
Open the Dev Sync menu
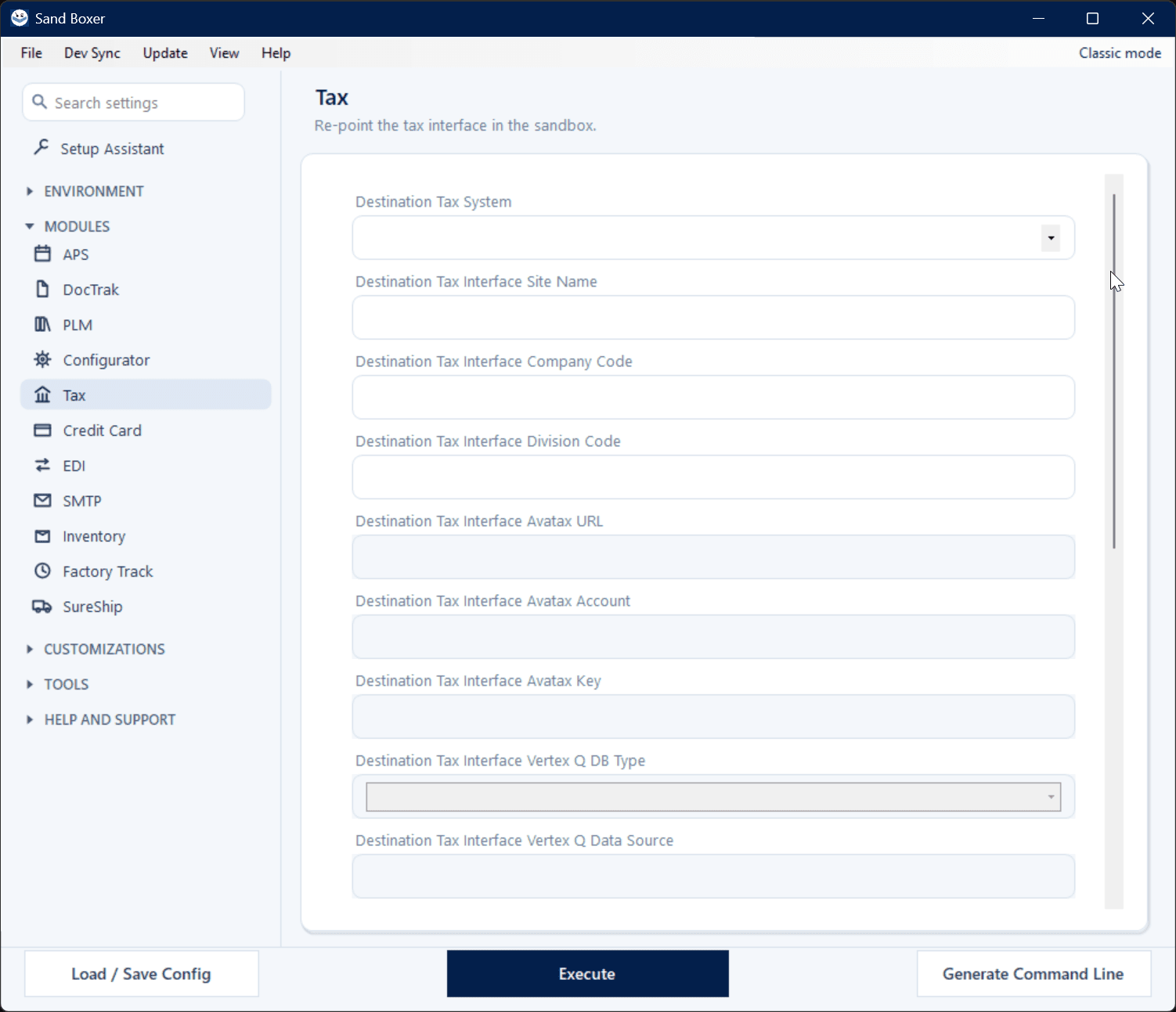pos(92,52)
